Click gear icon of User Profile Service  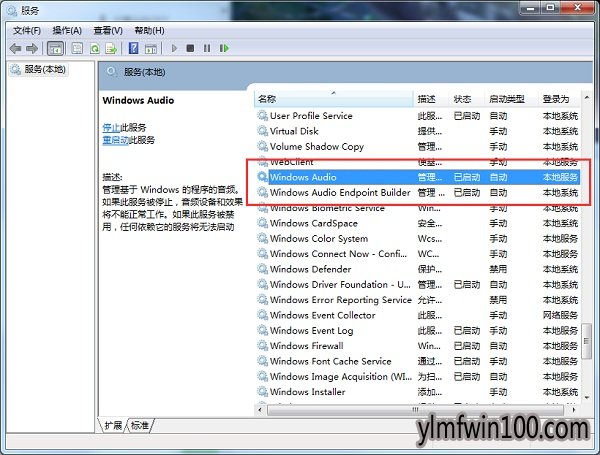[x=262, y=116]
